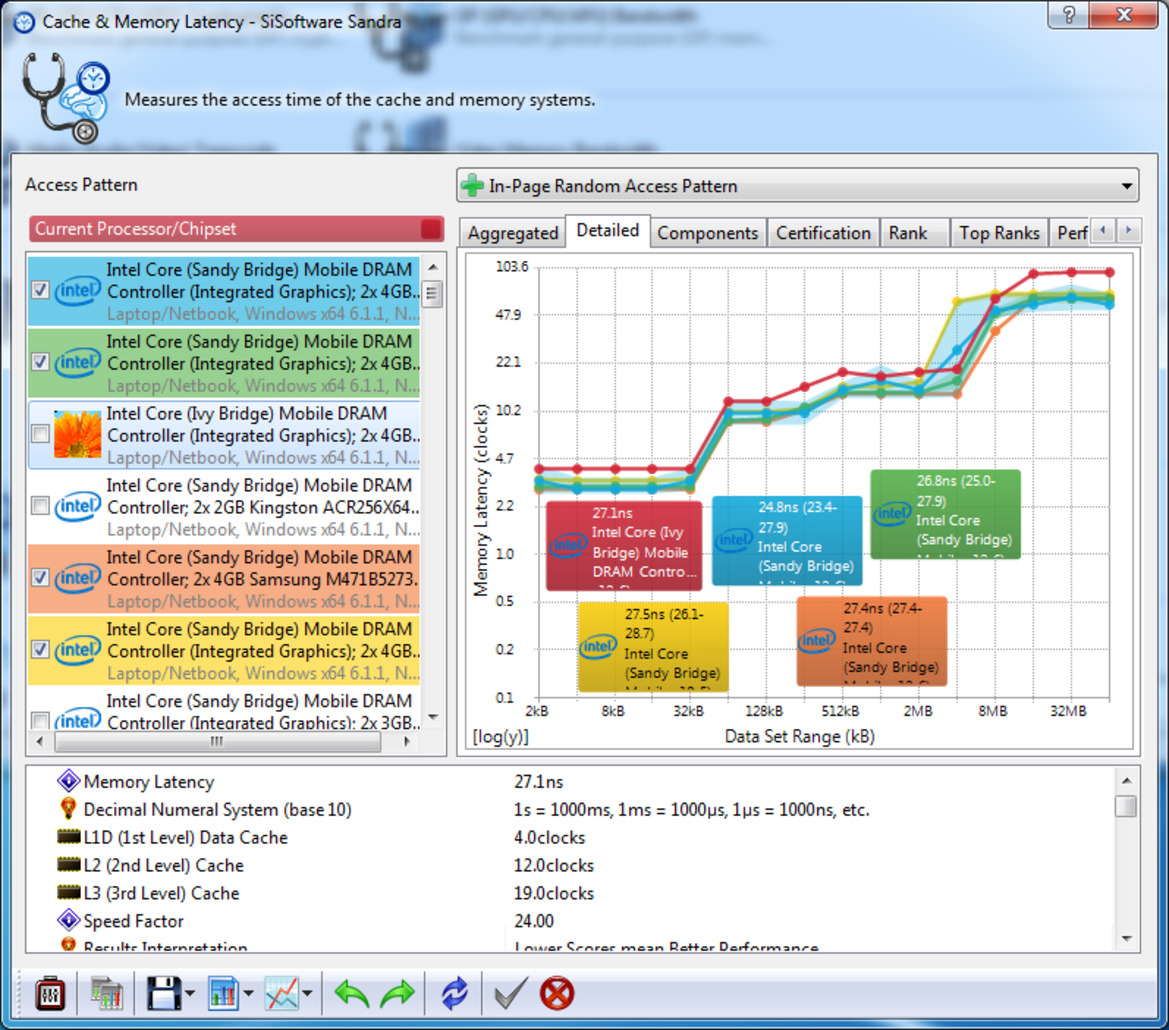Viewport: 1169px width, 1030px height.
Task: Open the In-Page Random Access Pattern dropdown
Action: pos(1127,186)
